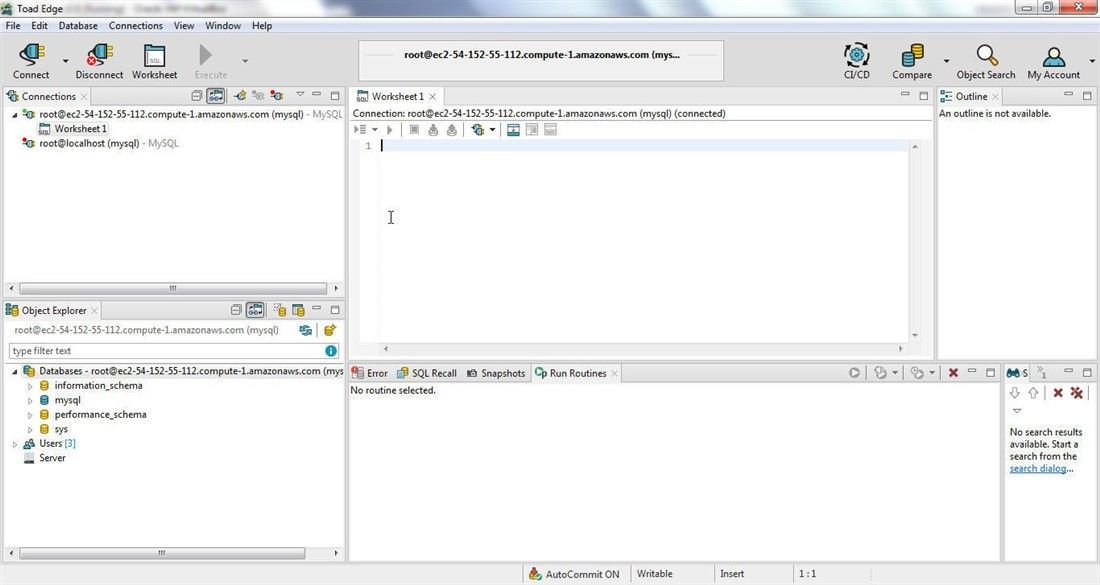Open the worksheet connection dropdown arrow
1100x585 pixels.
[492, 129]
